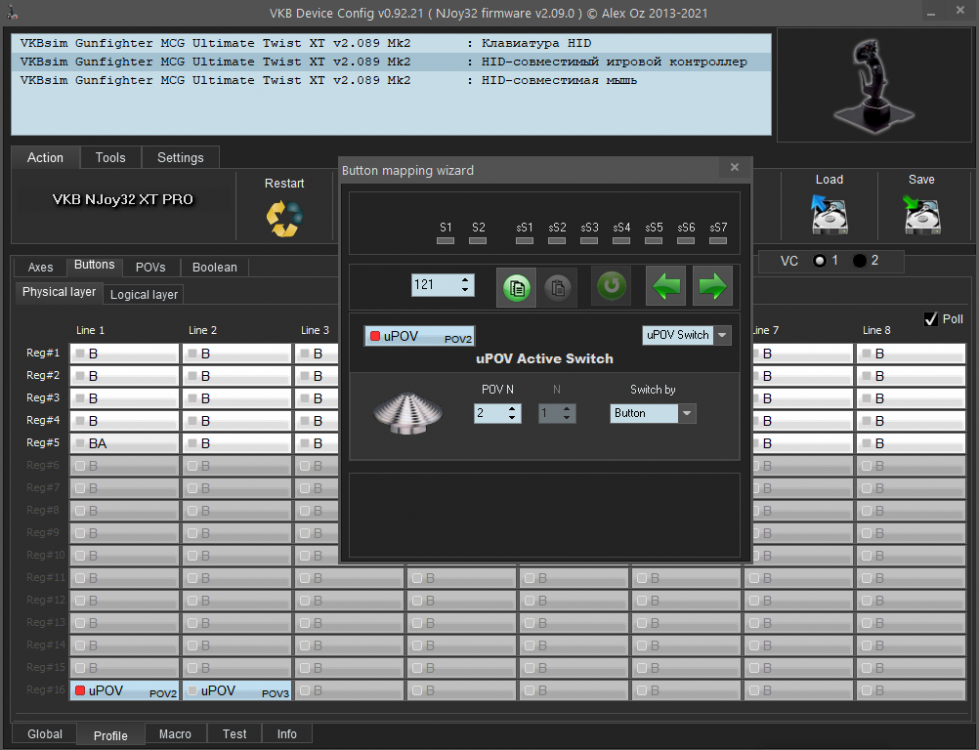Viewport: 979px width, 750px height.
Task: Open the POVs tab
Action: [x=151, y=267]
